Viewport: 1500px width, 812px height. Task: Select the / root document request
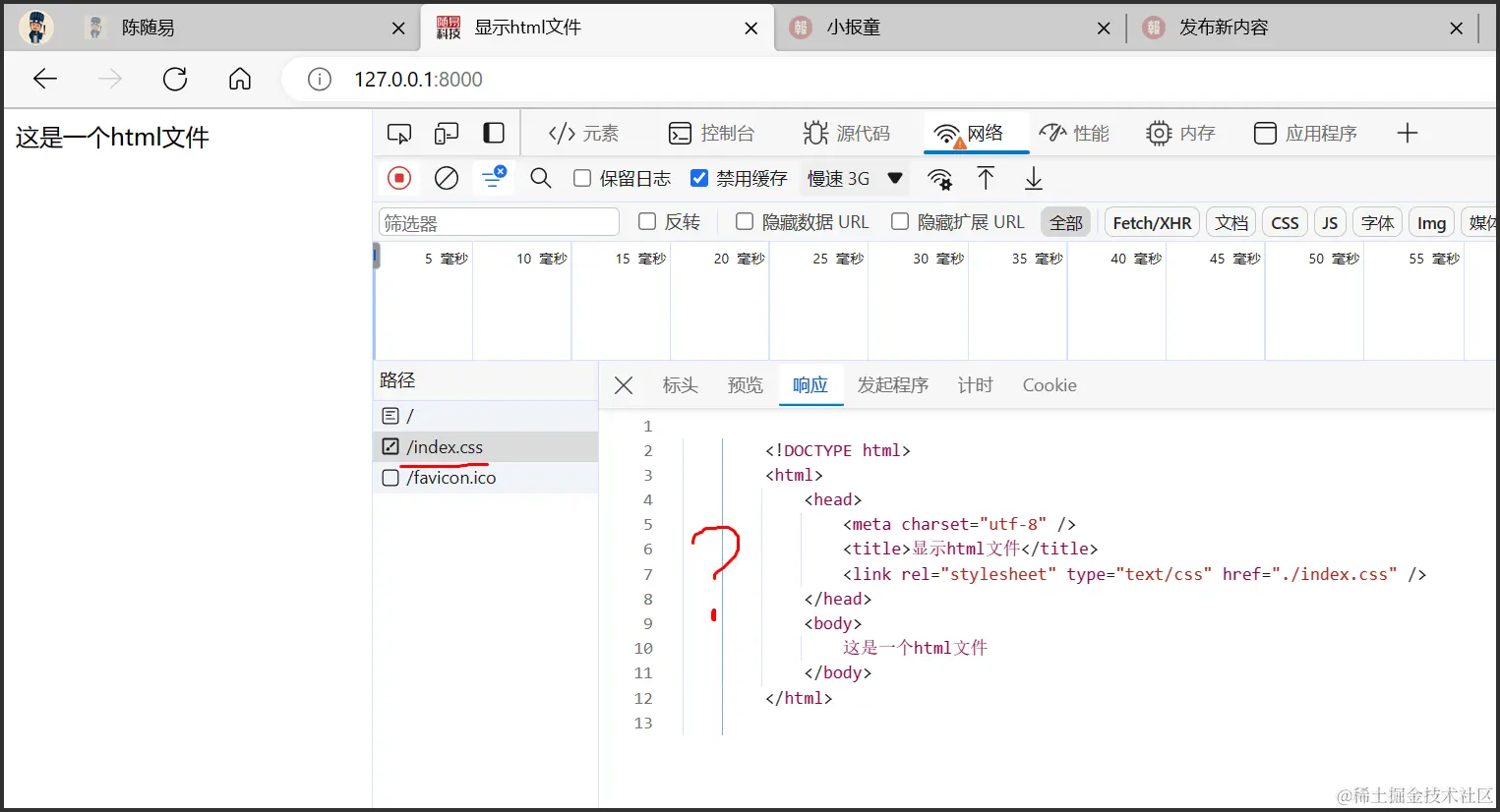pyautogui.click(x=486, y=416)
